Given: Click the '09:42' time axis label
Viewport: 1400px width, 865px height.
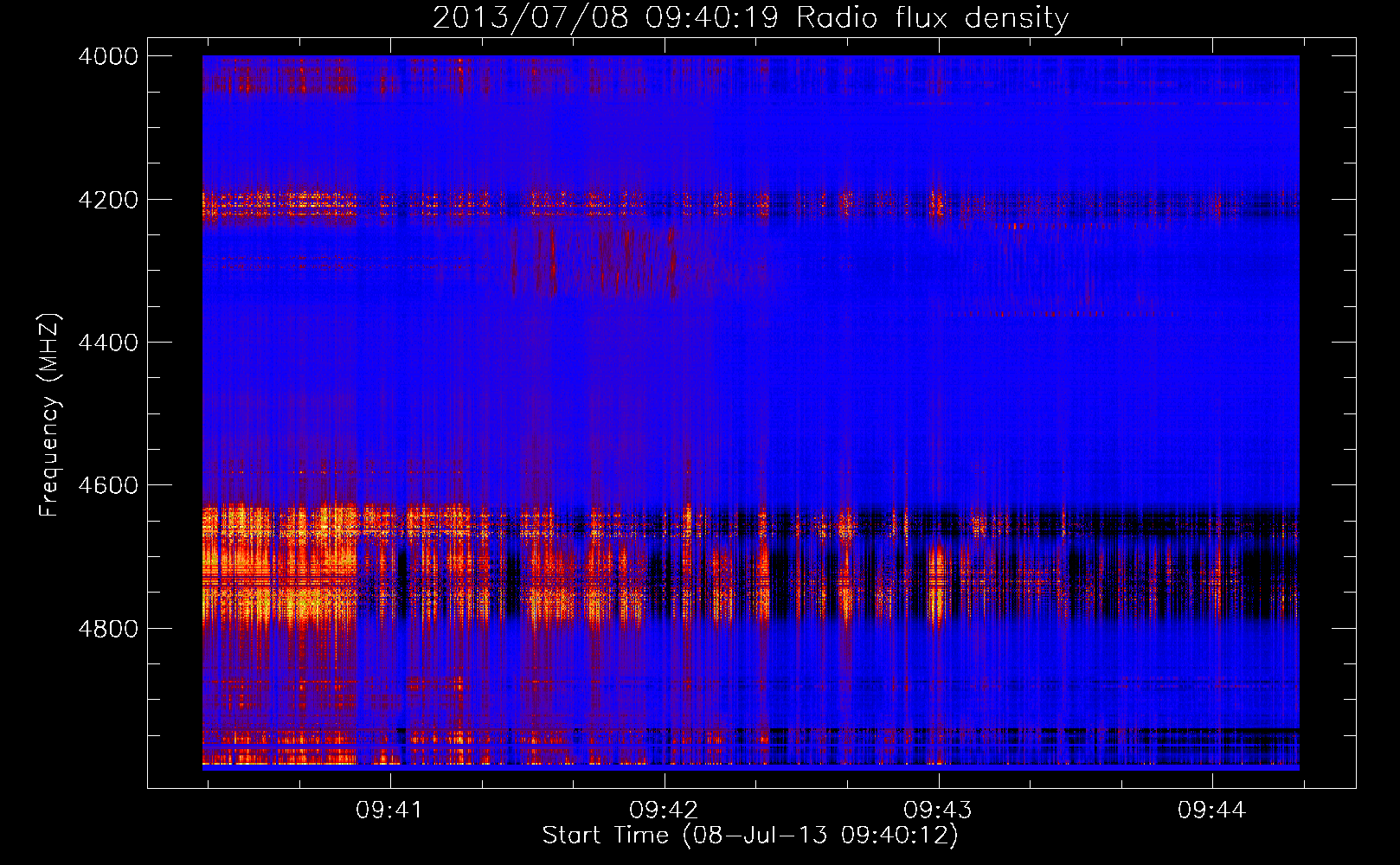Looking at the screenshot, I should (663, 810).
